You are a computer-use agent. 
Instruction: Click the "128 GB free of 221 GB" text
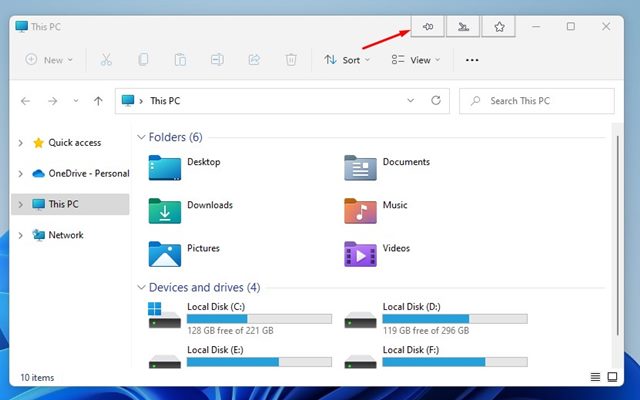click(230, 331)
